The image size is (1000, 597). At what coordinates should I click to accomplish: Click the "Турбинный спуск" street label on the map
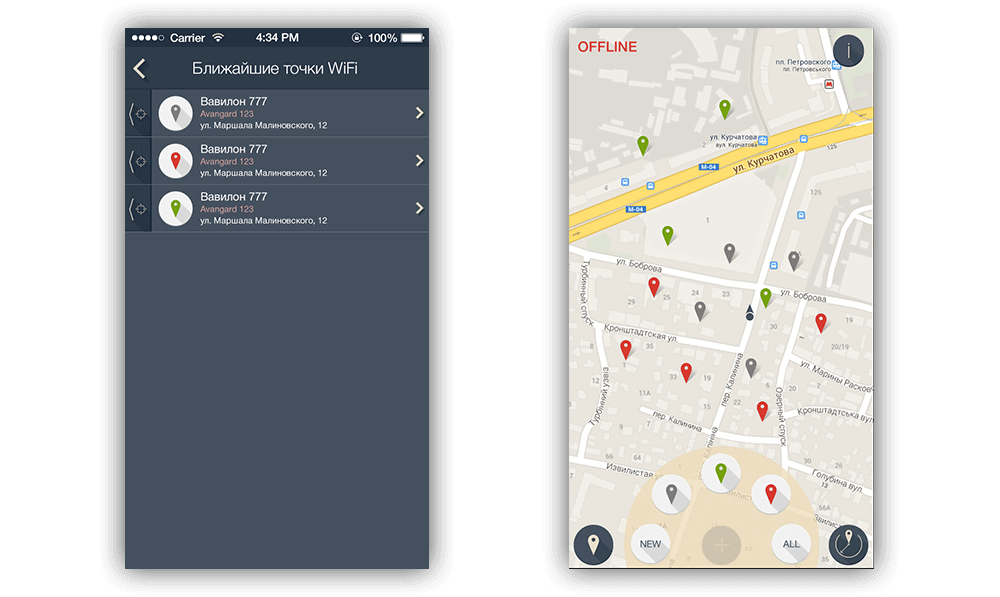(586, 293)
